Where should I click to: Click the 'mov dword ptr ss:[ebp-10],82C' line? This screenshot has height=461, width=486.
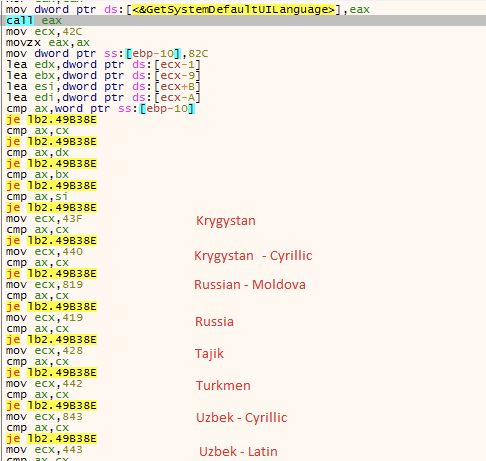pos(107,54)
